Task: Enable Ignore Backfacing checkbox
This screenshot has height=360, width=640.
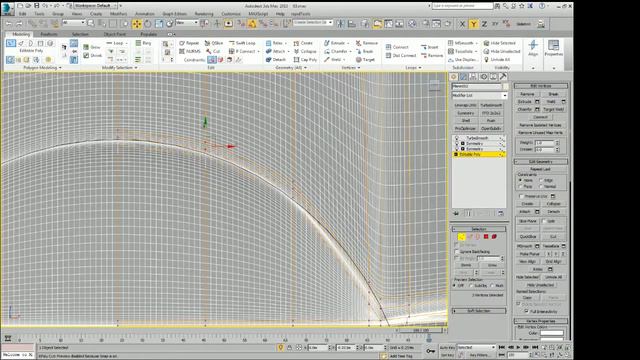Action: point(457,252)
